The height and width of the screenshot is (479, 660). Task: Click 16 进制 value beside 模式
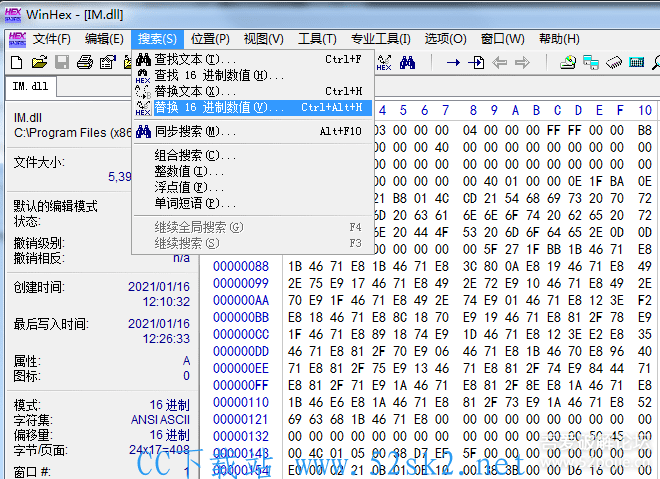pyautogui.click(x=170, y=405)
